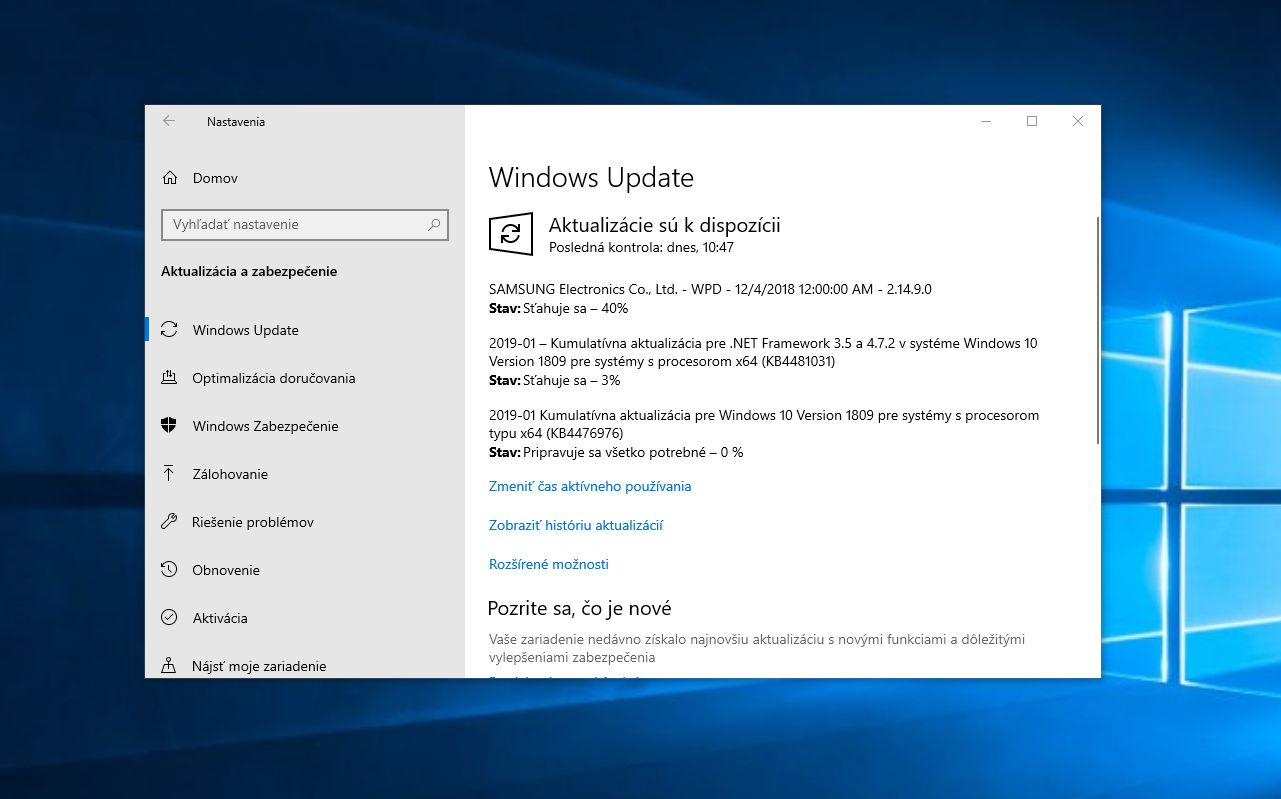Open the Domov home icon

[x=169, y=178]
